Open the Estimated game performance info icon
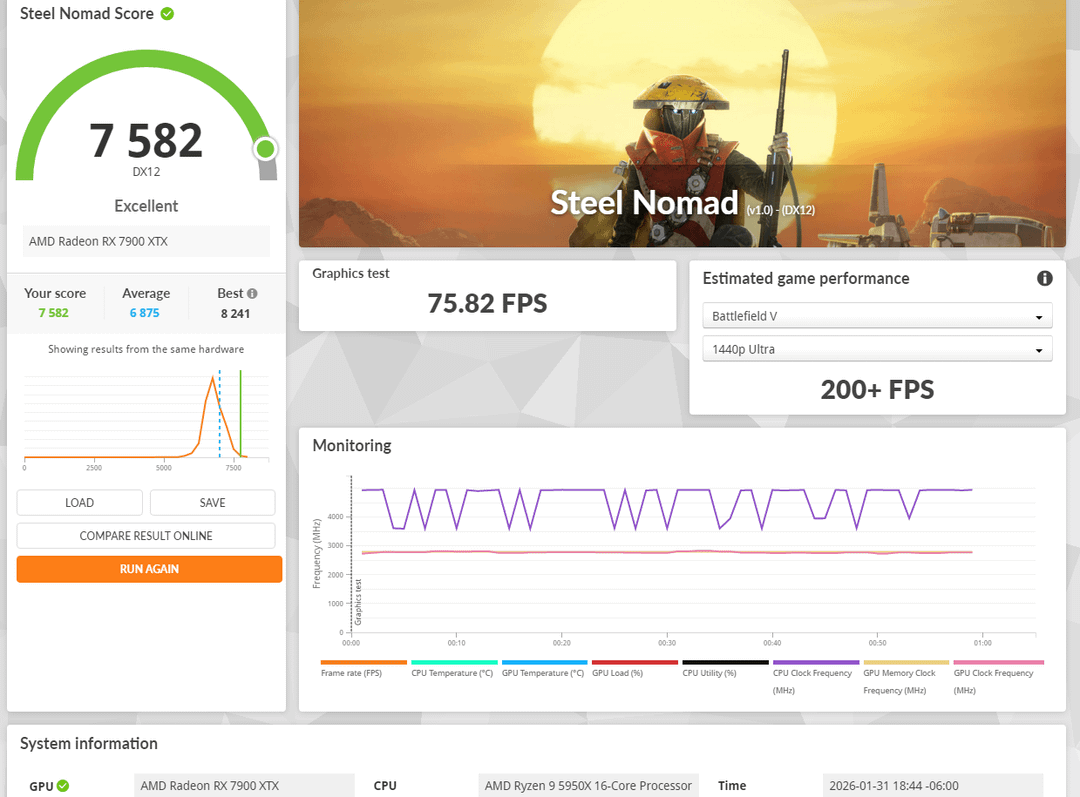This screenshot has height=797, width=1080. click(x=1045, y=279)
